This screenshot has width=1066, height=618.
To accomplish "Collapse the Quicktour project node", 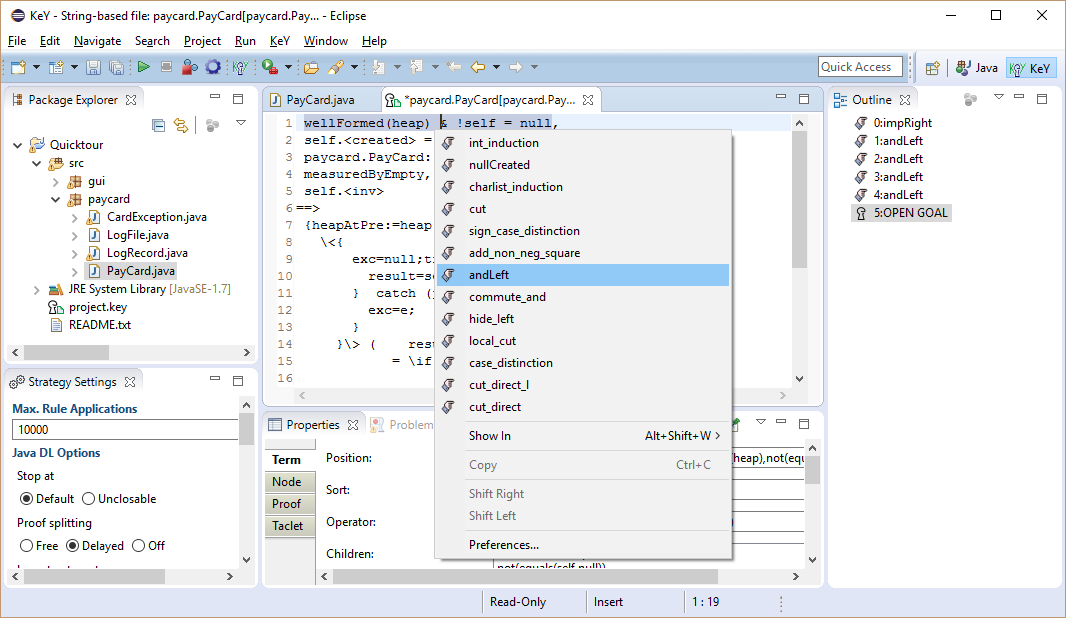I will pos(18,145).
